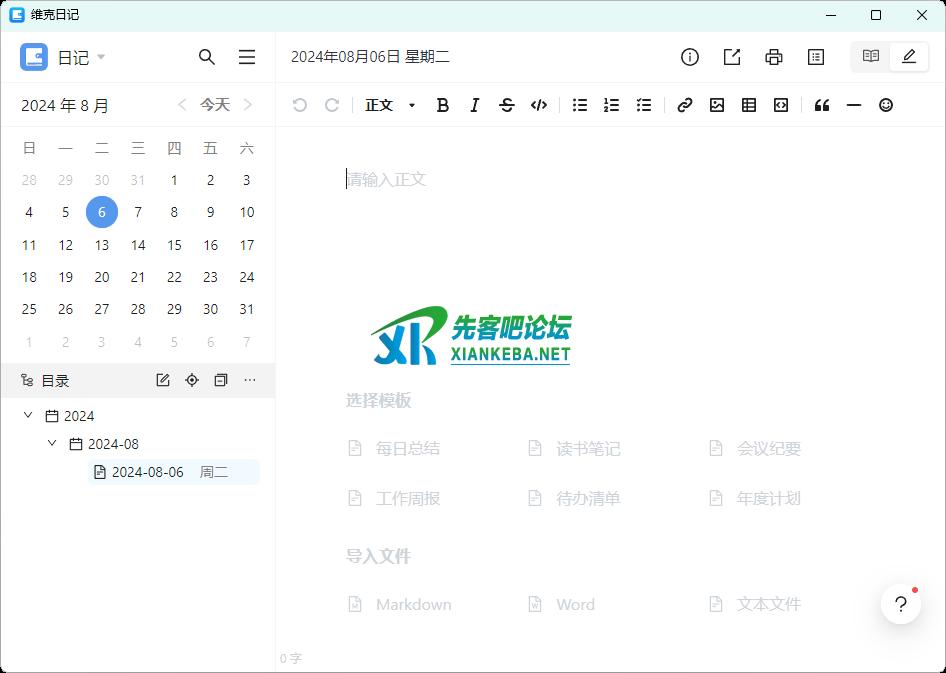Print the current diary entry
This screenshot has width=946, height=673.
[x=774, y=57]
